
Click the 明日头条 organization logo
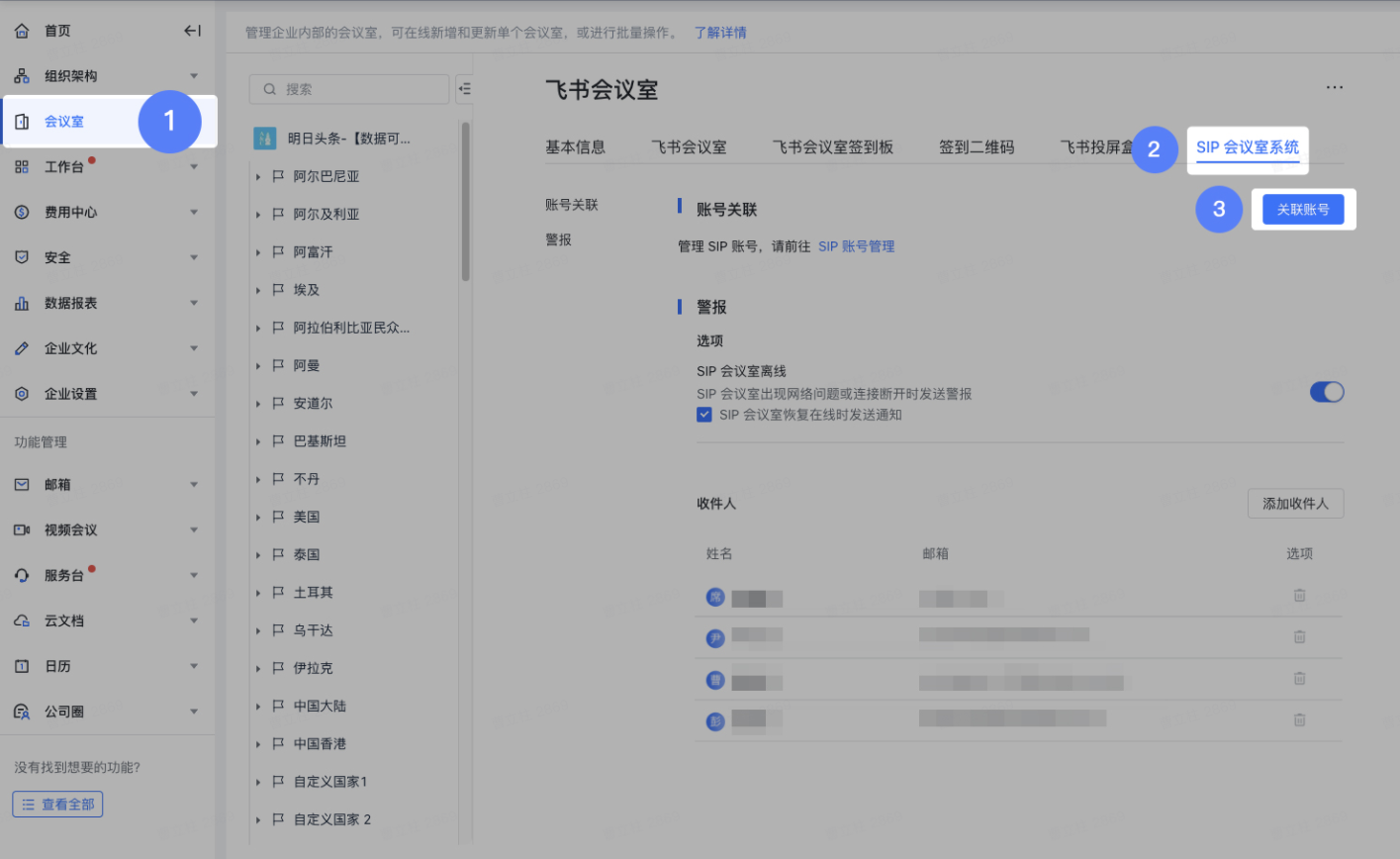tap(264, 139)
